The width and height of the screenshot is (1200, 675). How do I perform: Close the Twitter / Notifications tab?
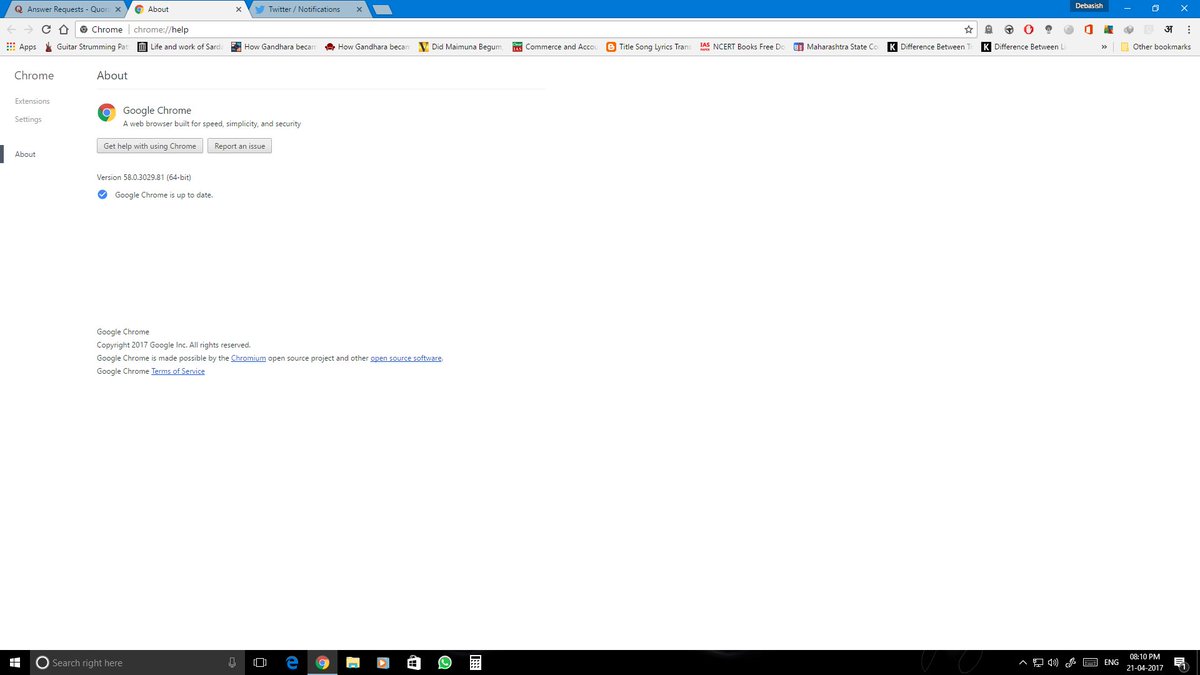coord(357,9)
